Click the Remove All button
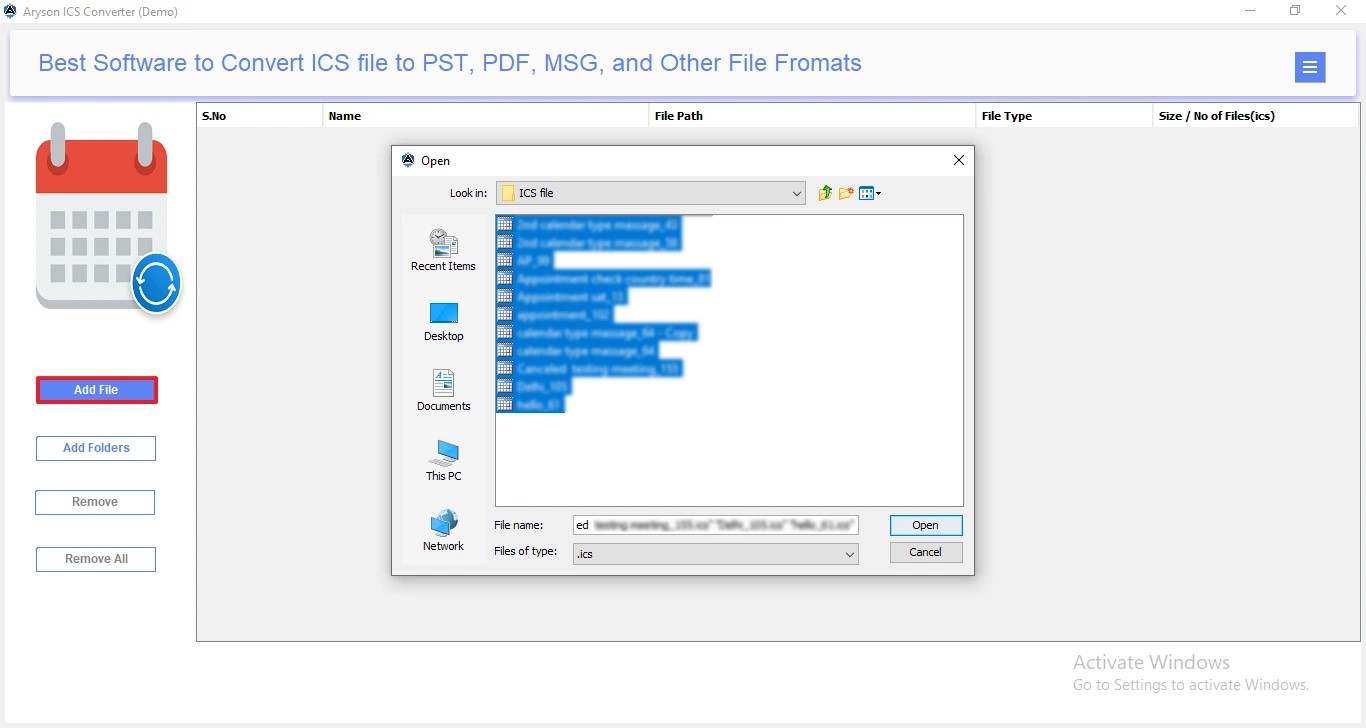The image size is (1366, 728). pyautogui.click(x=96, y=559)
